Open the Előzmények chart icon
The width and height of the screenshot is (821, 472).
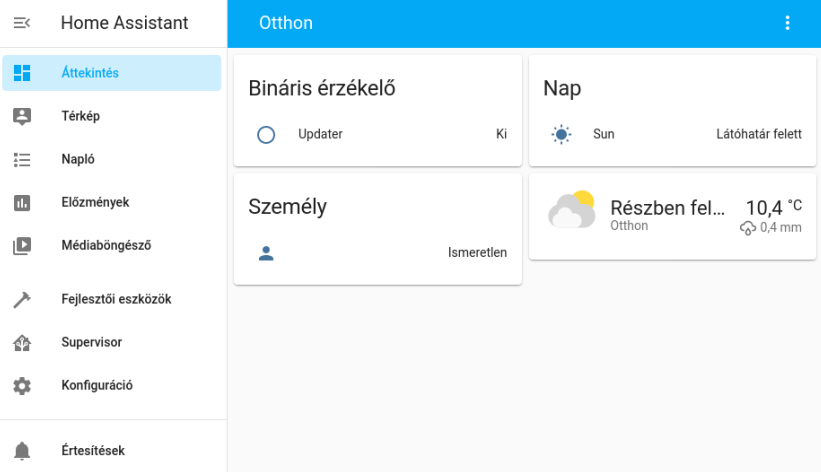point(22,202)
